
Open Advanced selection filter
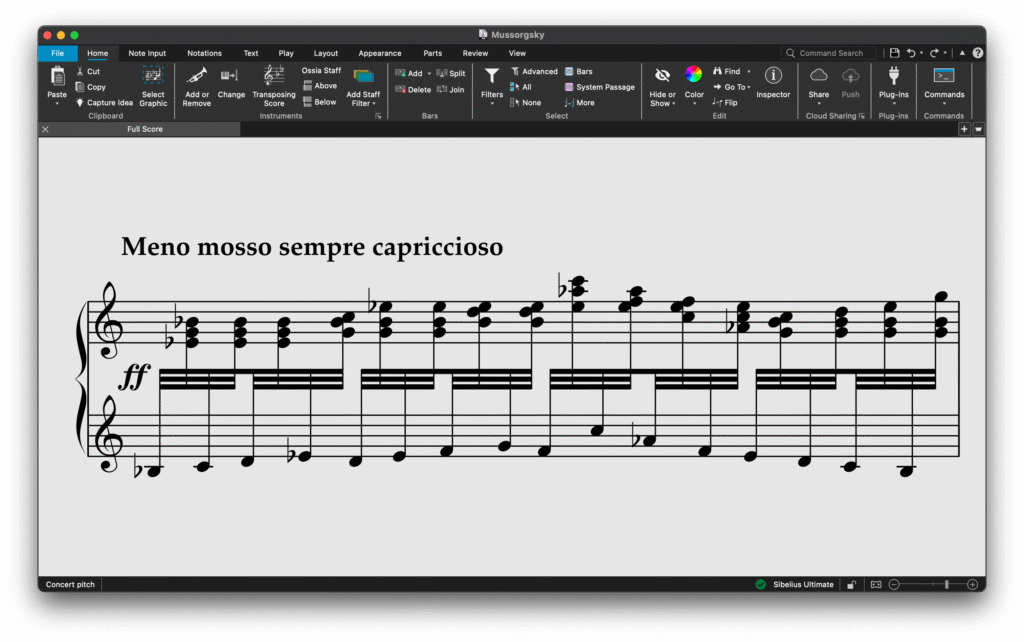click(534, 71)
